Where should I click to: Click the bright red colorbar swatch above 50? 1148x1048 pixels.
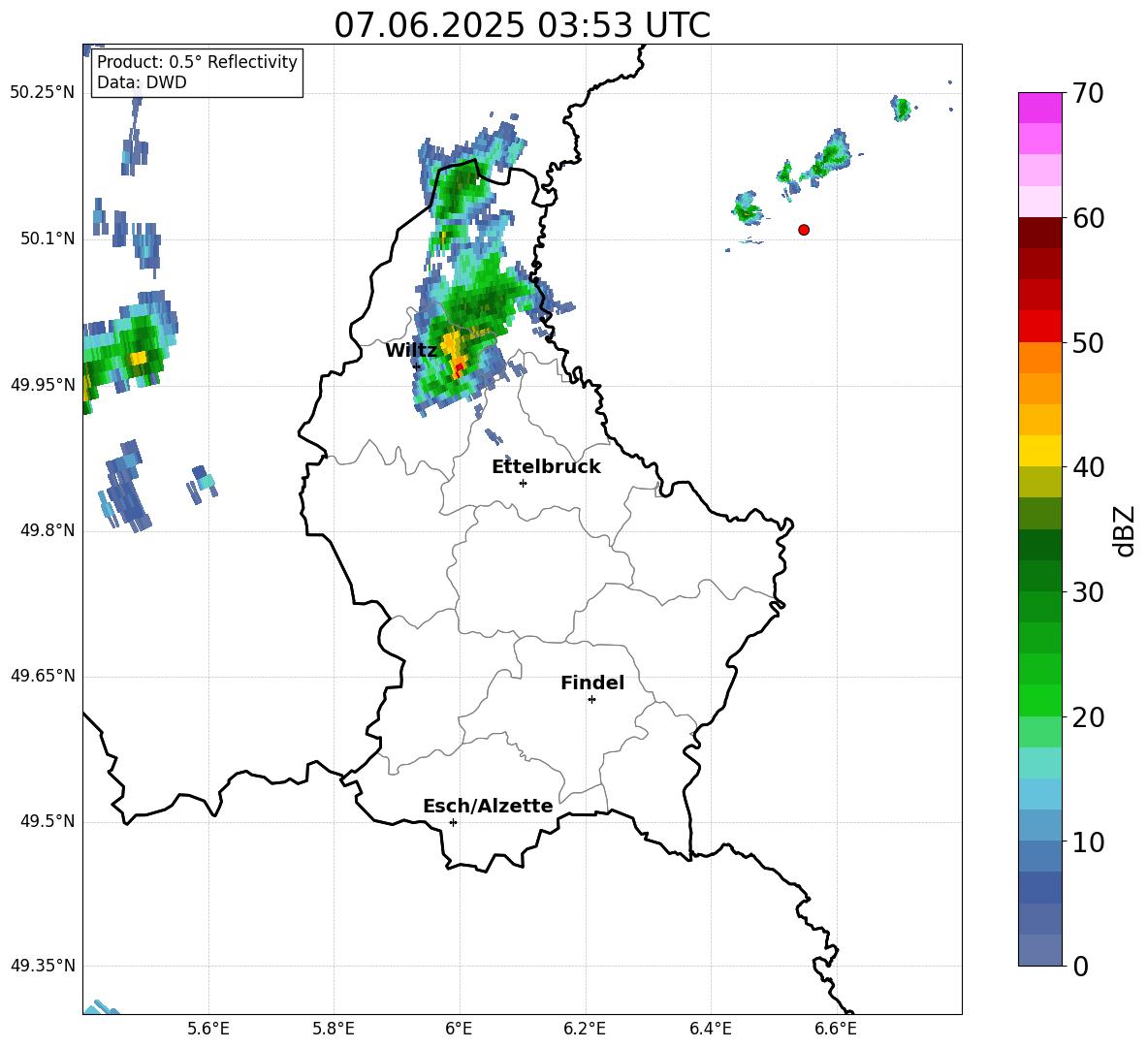point(1040,327)
